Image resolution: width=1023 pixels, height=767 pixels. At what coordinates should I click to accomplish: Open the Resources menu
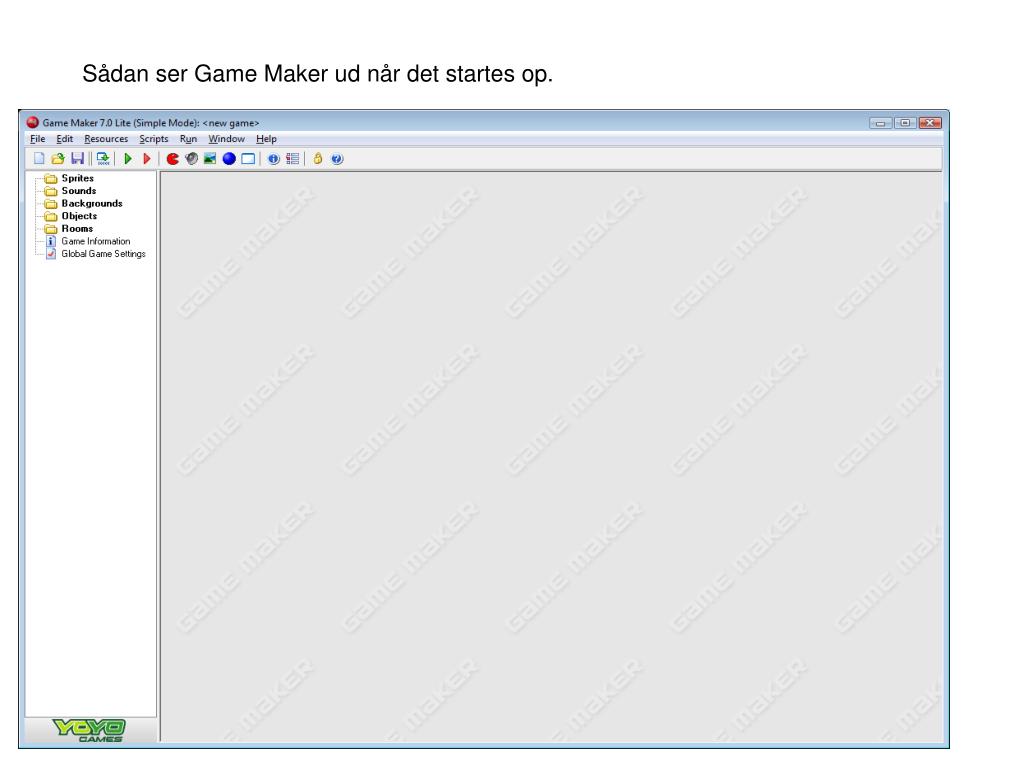click(x=106, y=139)
